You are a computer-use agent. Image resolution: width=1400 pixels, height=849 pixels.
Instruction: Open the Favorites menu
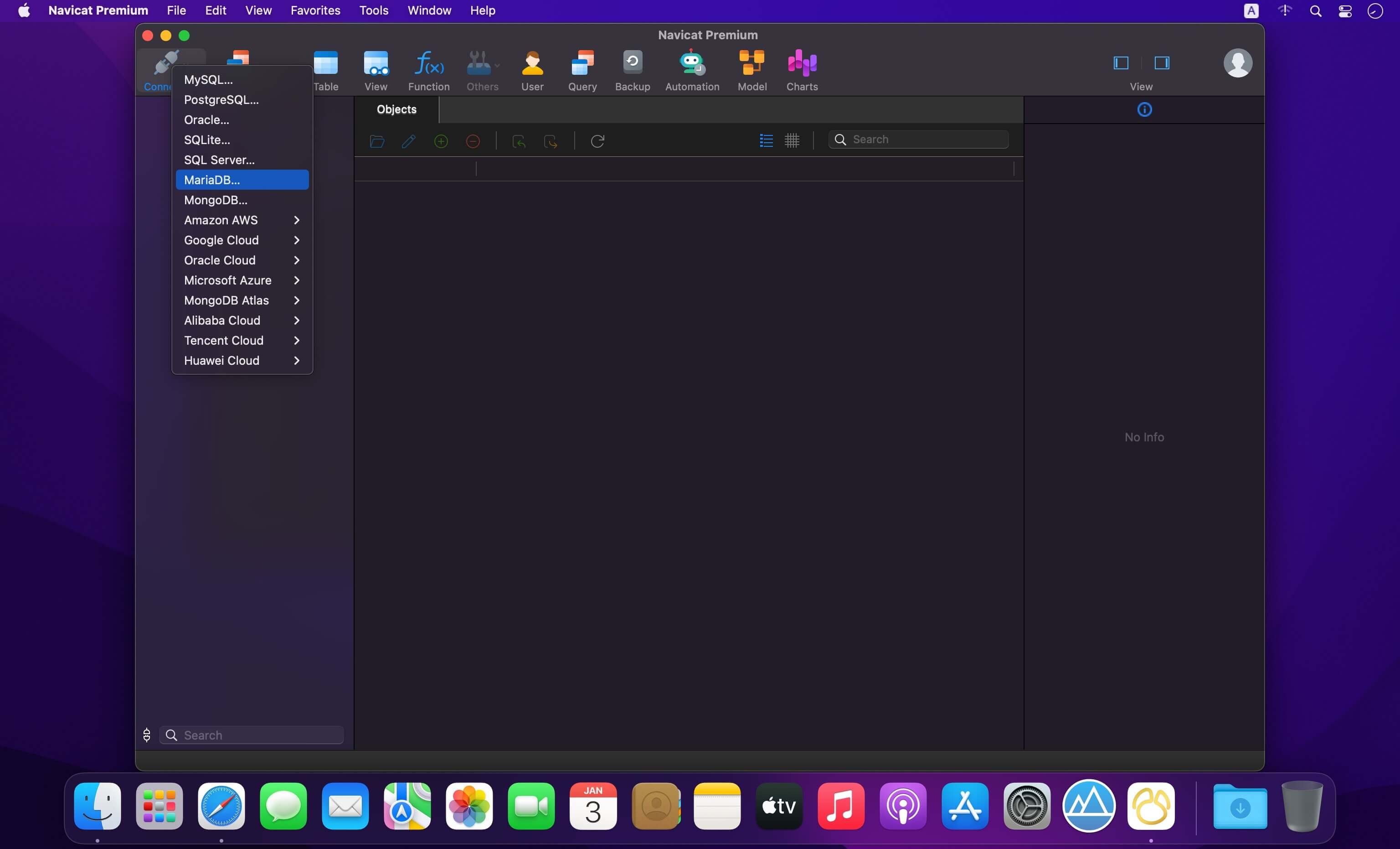click(315, 10)
